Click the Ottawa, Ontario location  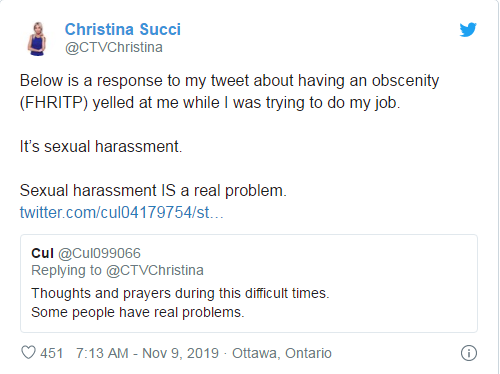[x=282, y=353]
